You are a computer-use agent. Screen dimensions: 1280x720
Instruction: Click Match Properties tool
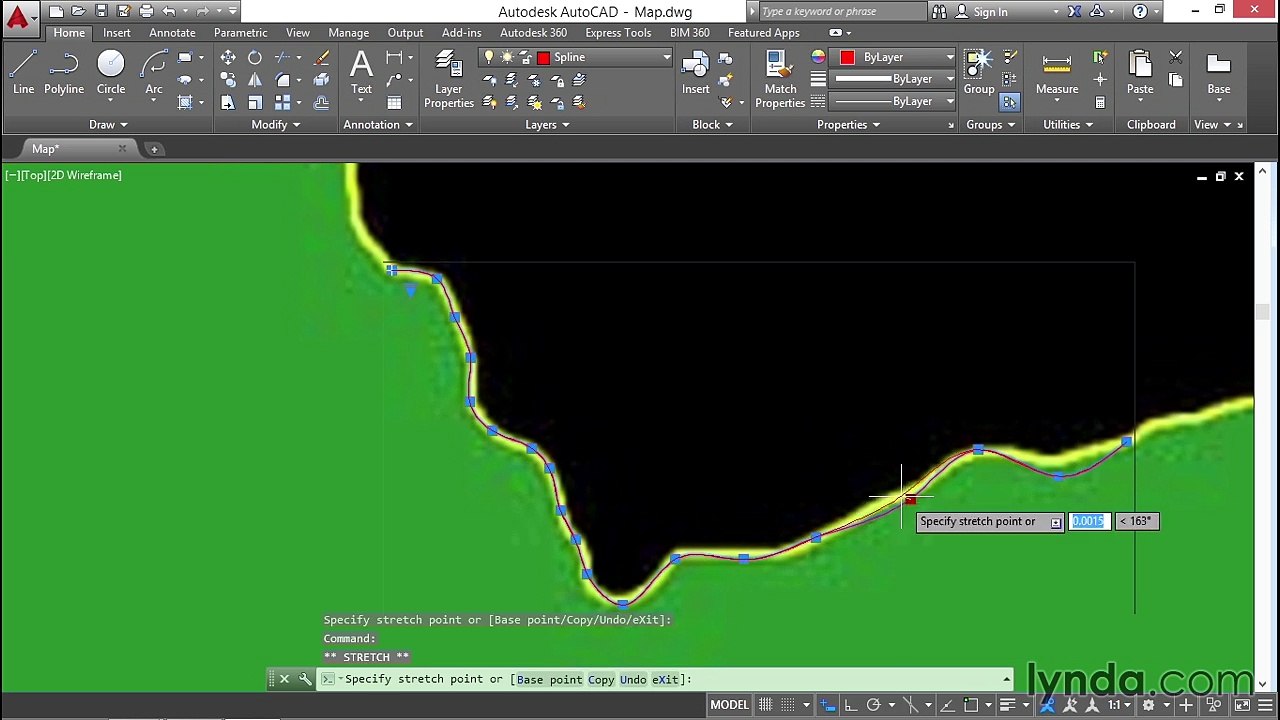(780, 80)
